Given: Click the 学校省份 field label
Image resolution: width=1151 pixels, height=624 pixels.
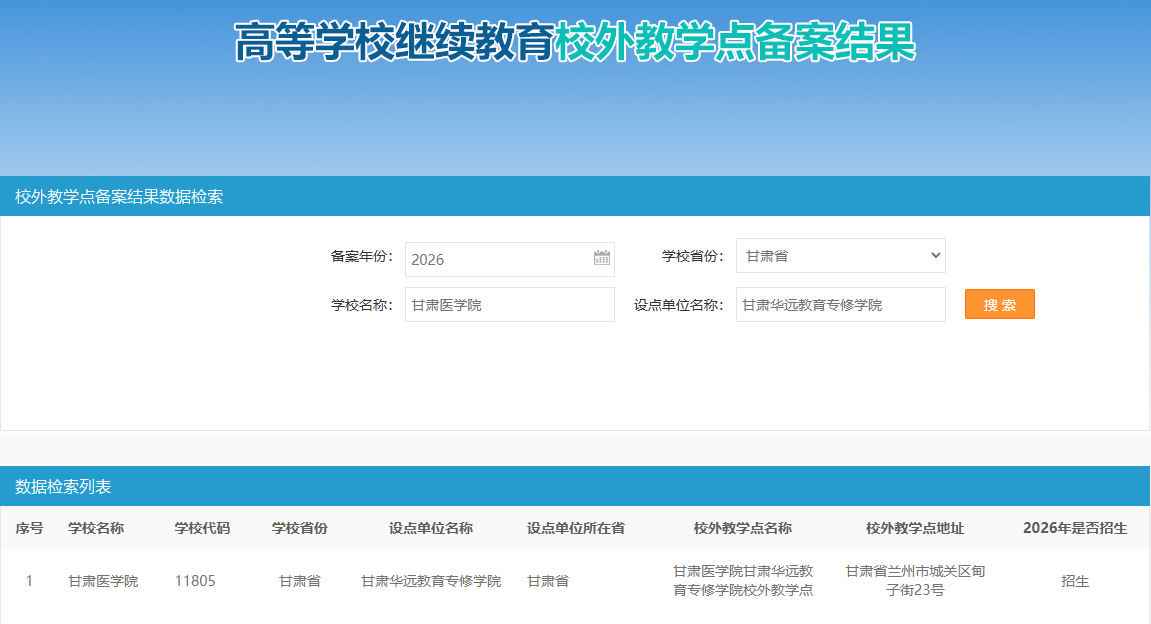Looking at the screenshot, I should point(692,256).
